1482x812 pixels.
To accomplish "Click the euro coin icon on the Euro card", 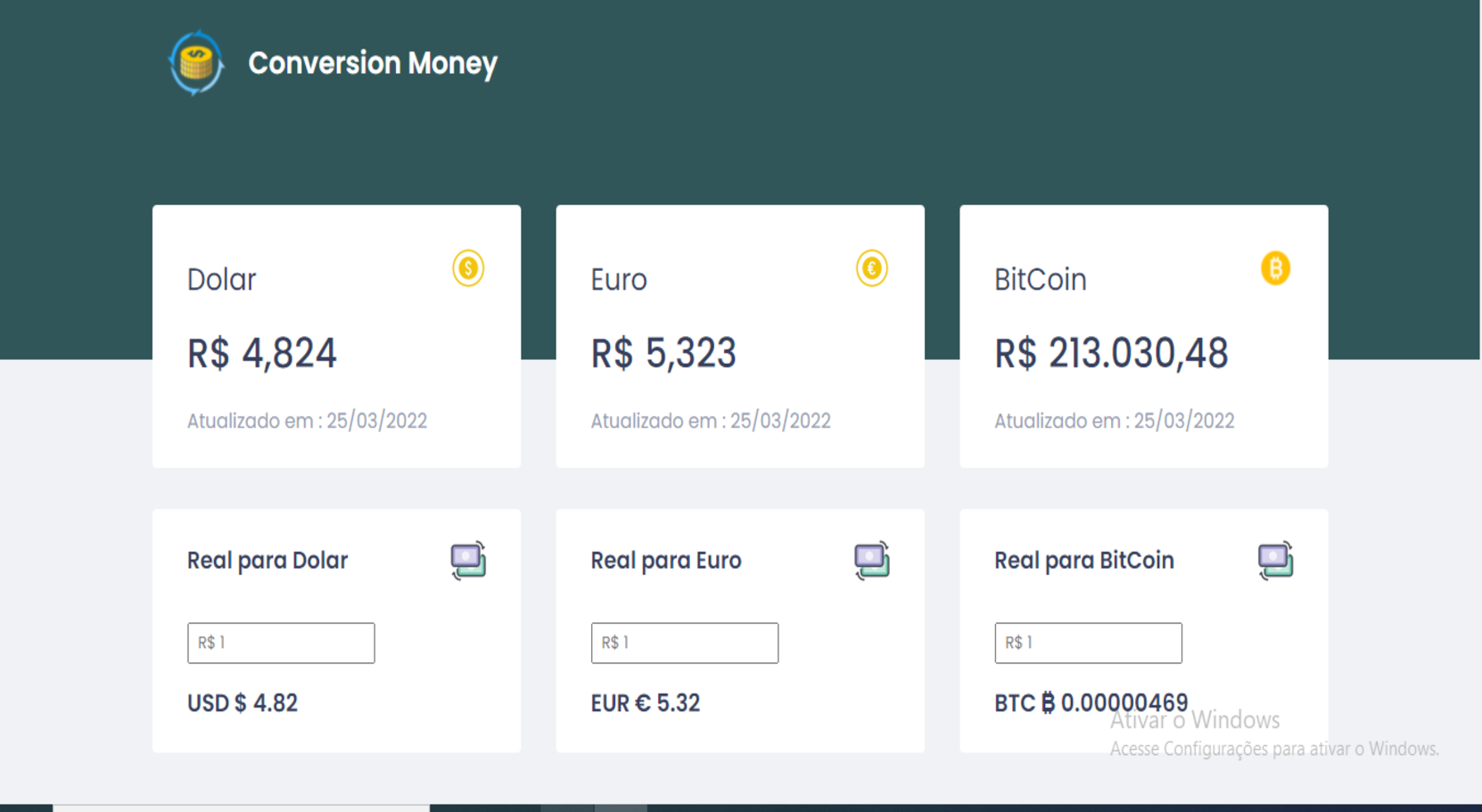I will [x=871, y=268].
